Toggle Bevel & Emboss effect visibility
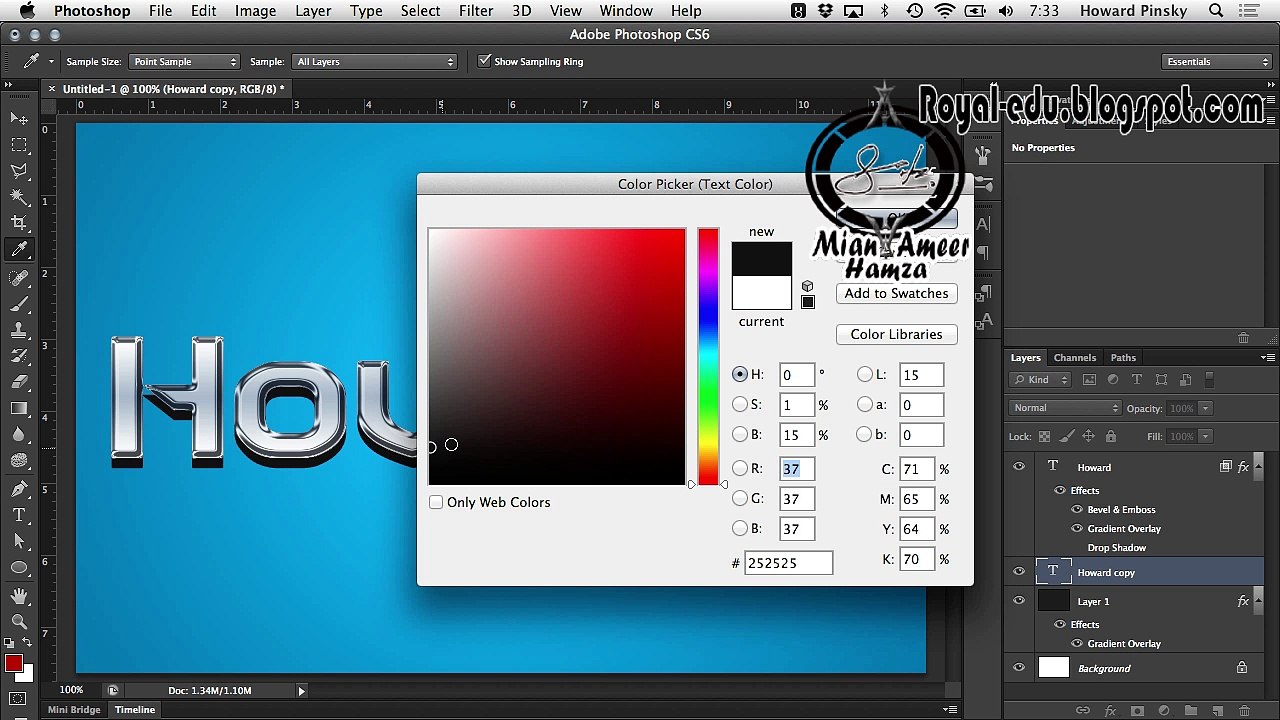Viewport: 1280px width, 720px height. pos(1077,509)
